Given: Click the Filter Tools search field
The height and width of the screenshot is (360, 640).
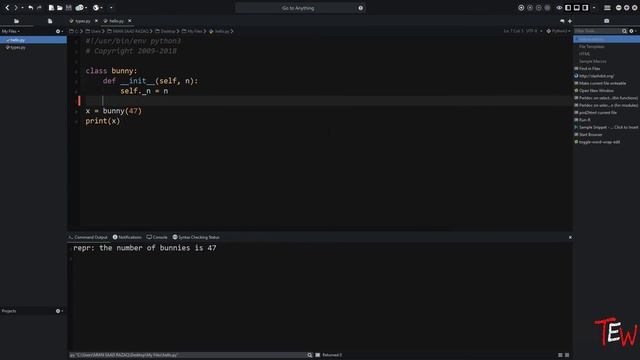Looking at the screenshot, I should tap(598, 31).
